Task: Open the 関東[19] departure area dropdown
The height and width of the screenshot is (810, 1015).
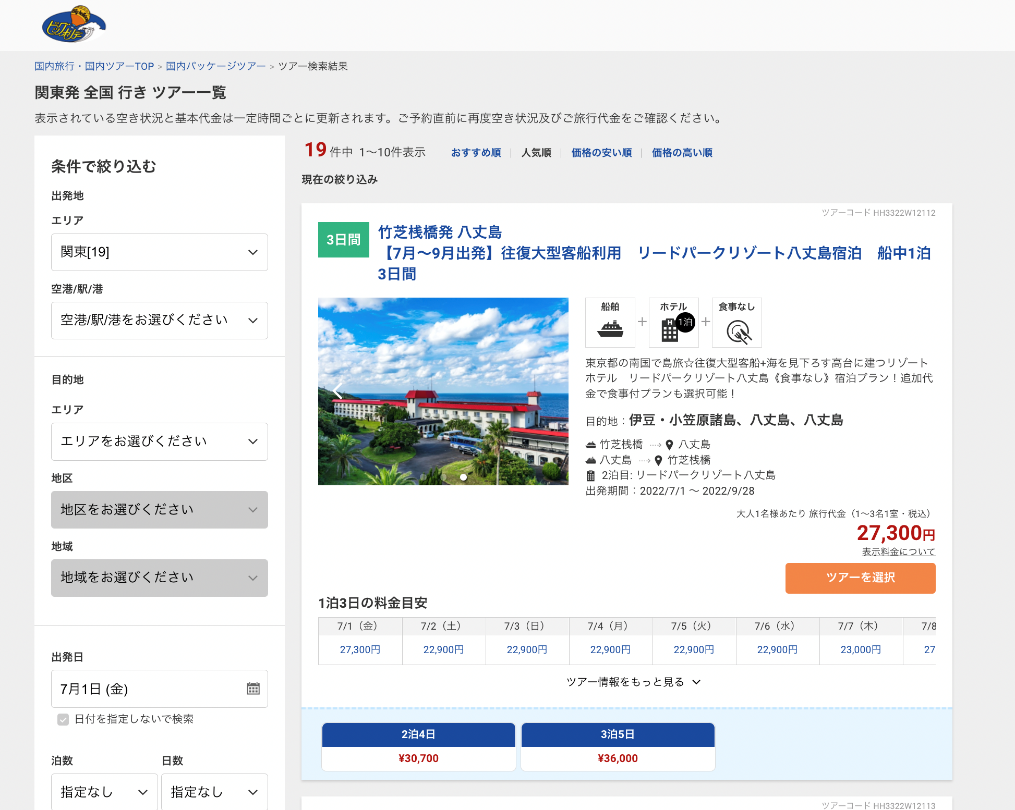Action: click(x=159, y=252)
